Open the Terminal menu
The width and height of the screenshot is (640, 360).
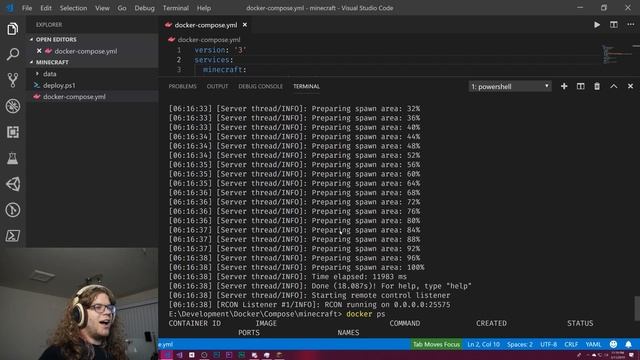(176, 8)
